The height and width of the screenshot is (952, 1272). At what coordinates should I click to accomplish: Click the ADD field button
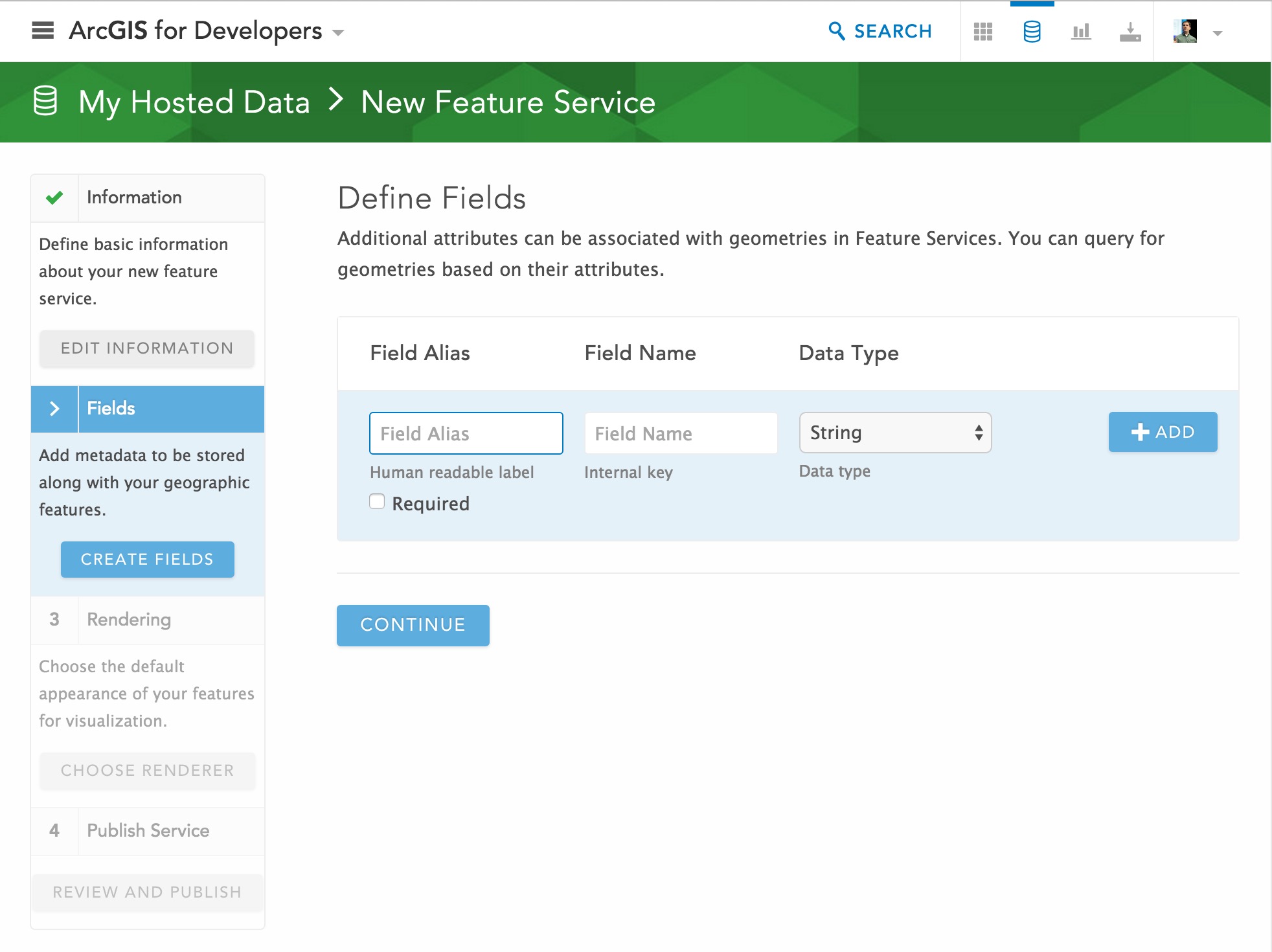pos(1163,432)
